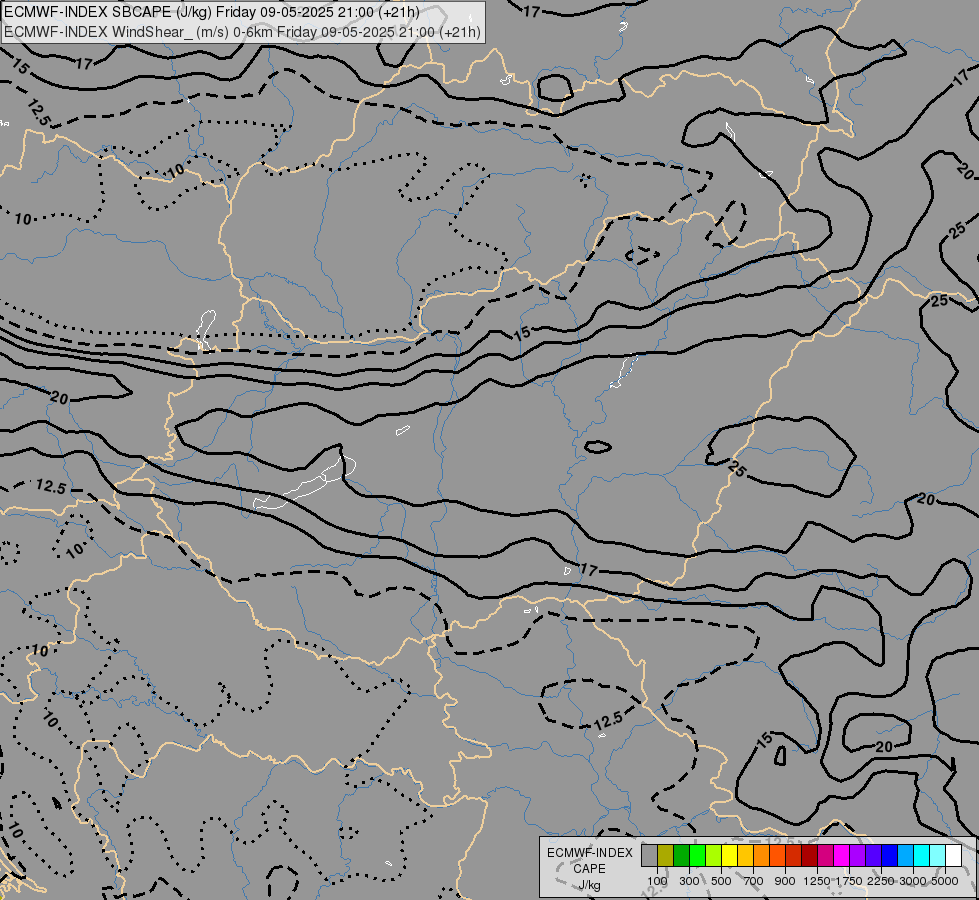Pick the pure yellow legend swatch
Screen dimensions: 979x900
729,855
